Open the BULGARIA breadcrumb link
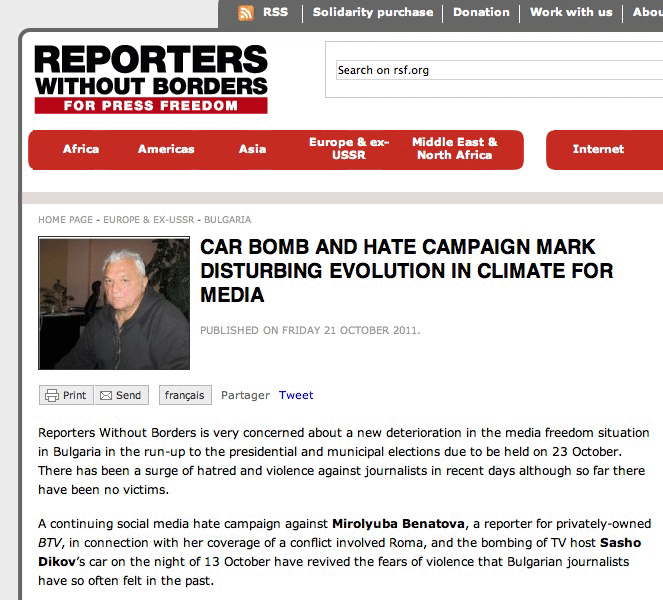The width and height of the screenshot is (663, 600). pyautogui.click(x=227, y=219)
